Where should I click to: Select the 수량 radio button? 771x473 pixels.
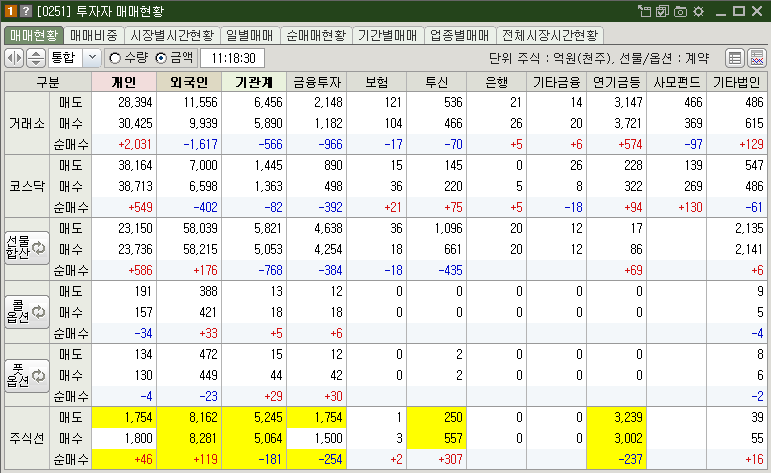click(115, 58)
